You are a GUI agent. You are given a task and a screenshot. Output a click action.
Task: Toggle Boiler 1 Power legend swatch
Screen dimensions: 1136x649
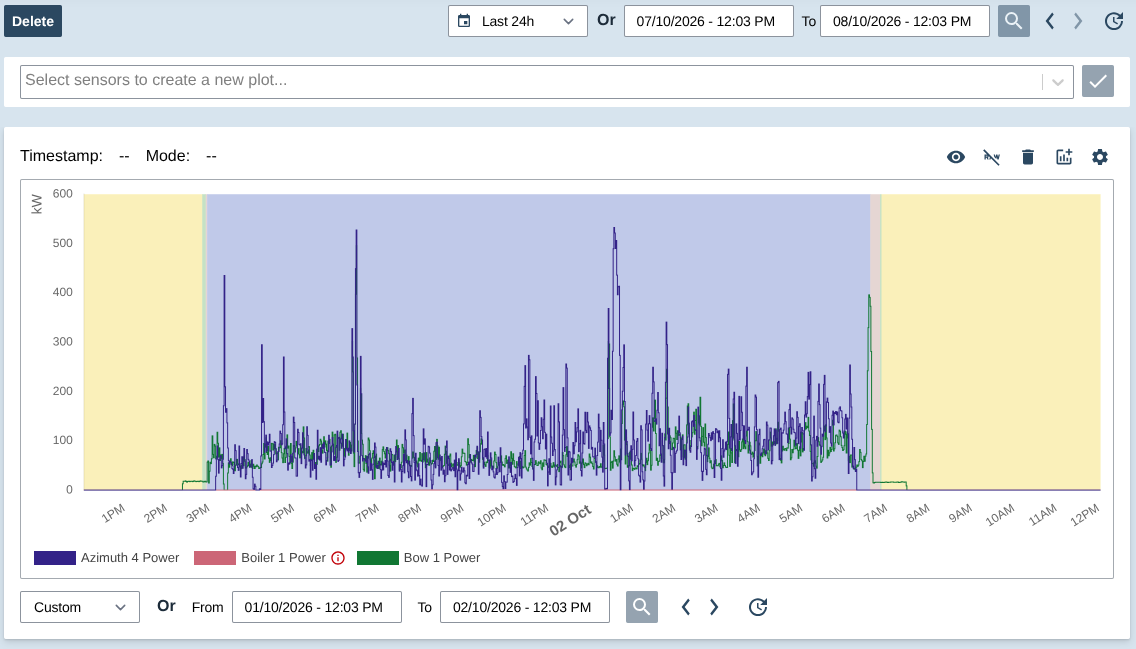tap(215, 558)
